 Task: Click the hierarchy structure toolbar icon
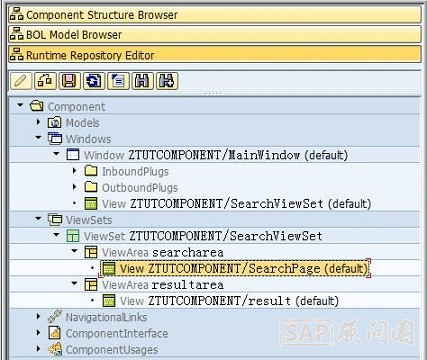[x=45, y=81]
